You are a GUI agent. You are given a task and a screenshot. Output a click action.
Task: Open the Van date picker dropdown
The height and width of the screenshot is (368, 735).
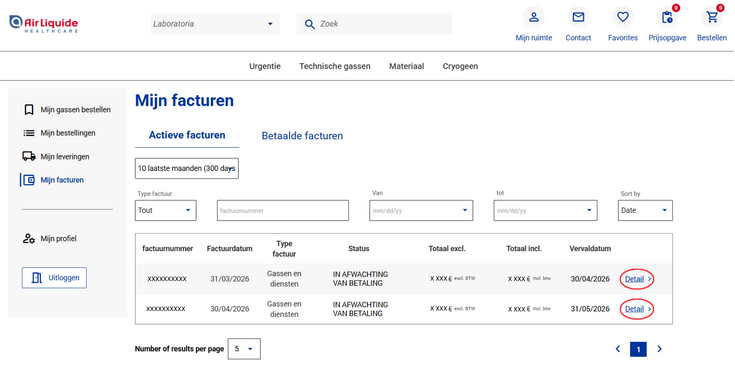421,210
